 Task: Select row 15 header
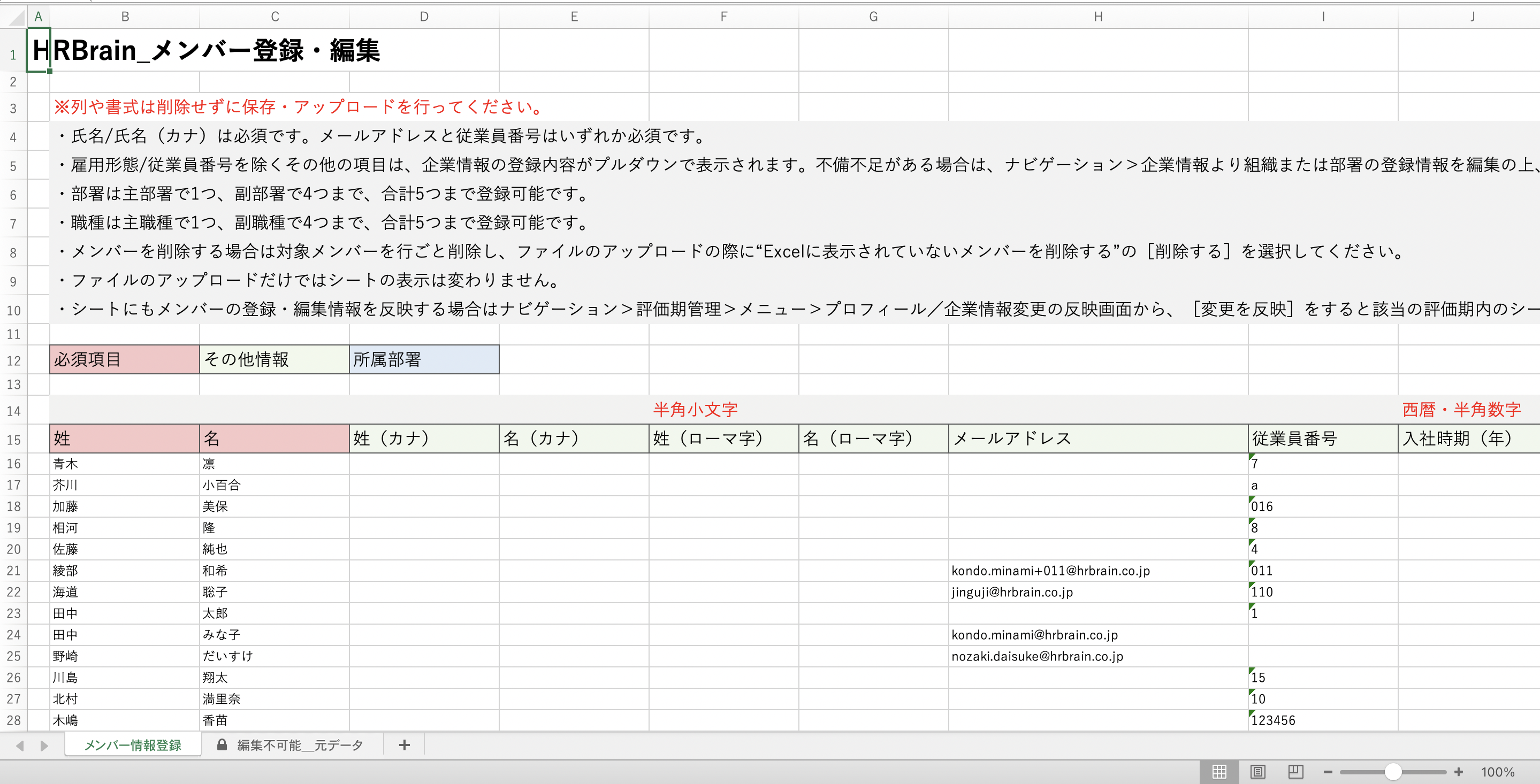(x=13, y=439)
